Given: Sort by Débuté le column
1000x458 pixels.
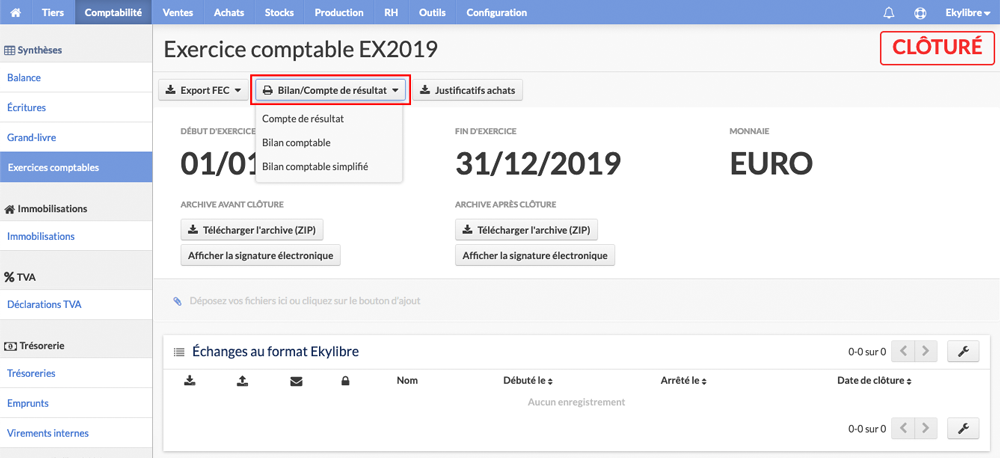Looking at the screenshot, I should coord(527,381).
